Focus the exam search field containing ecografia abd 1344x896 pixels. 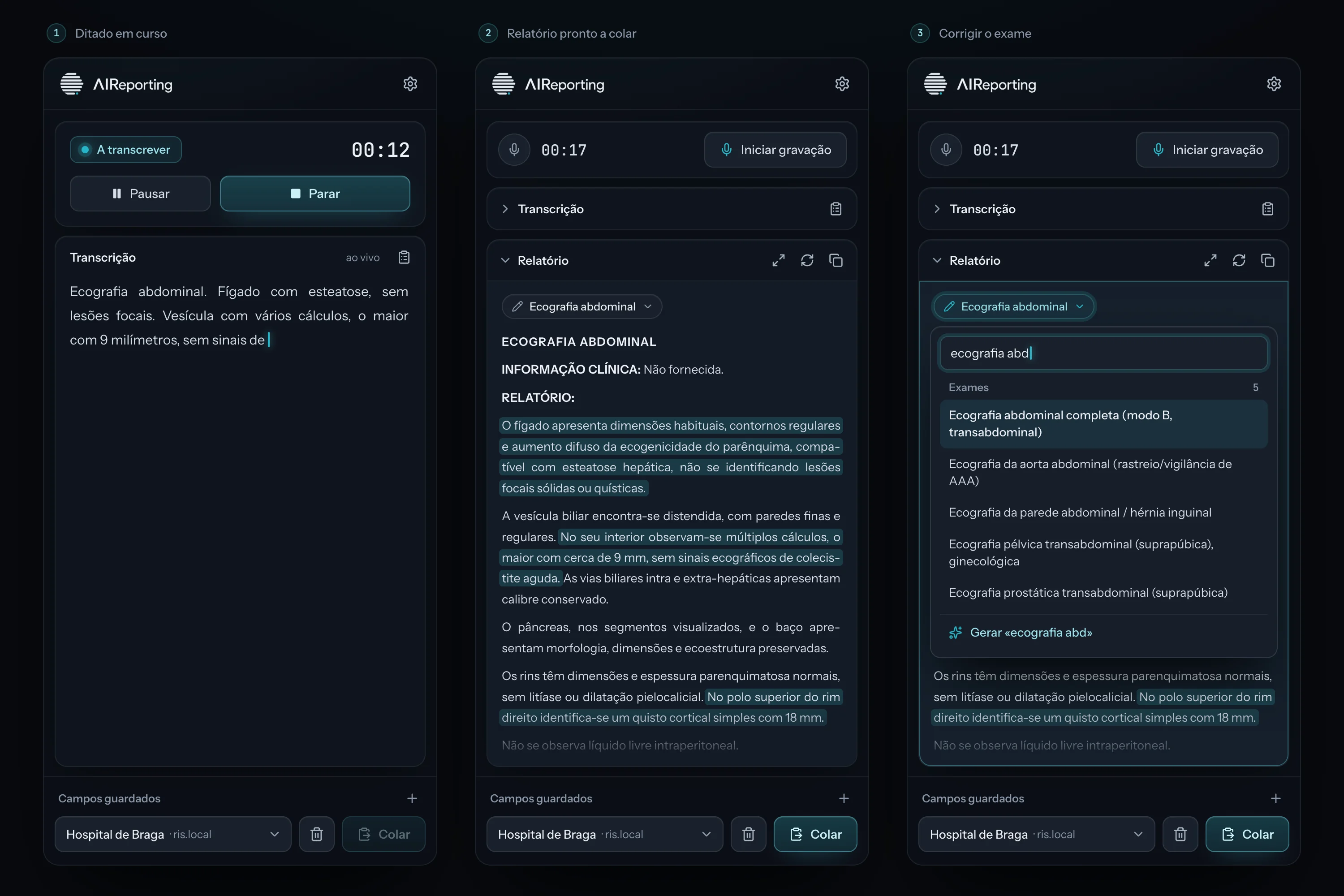point(1103,353)
